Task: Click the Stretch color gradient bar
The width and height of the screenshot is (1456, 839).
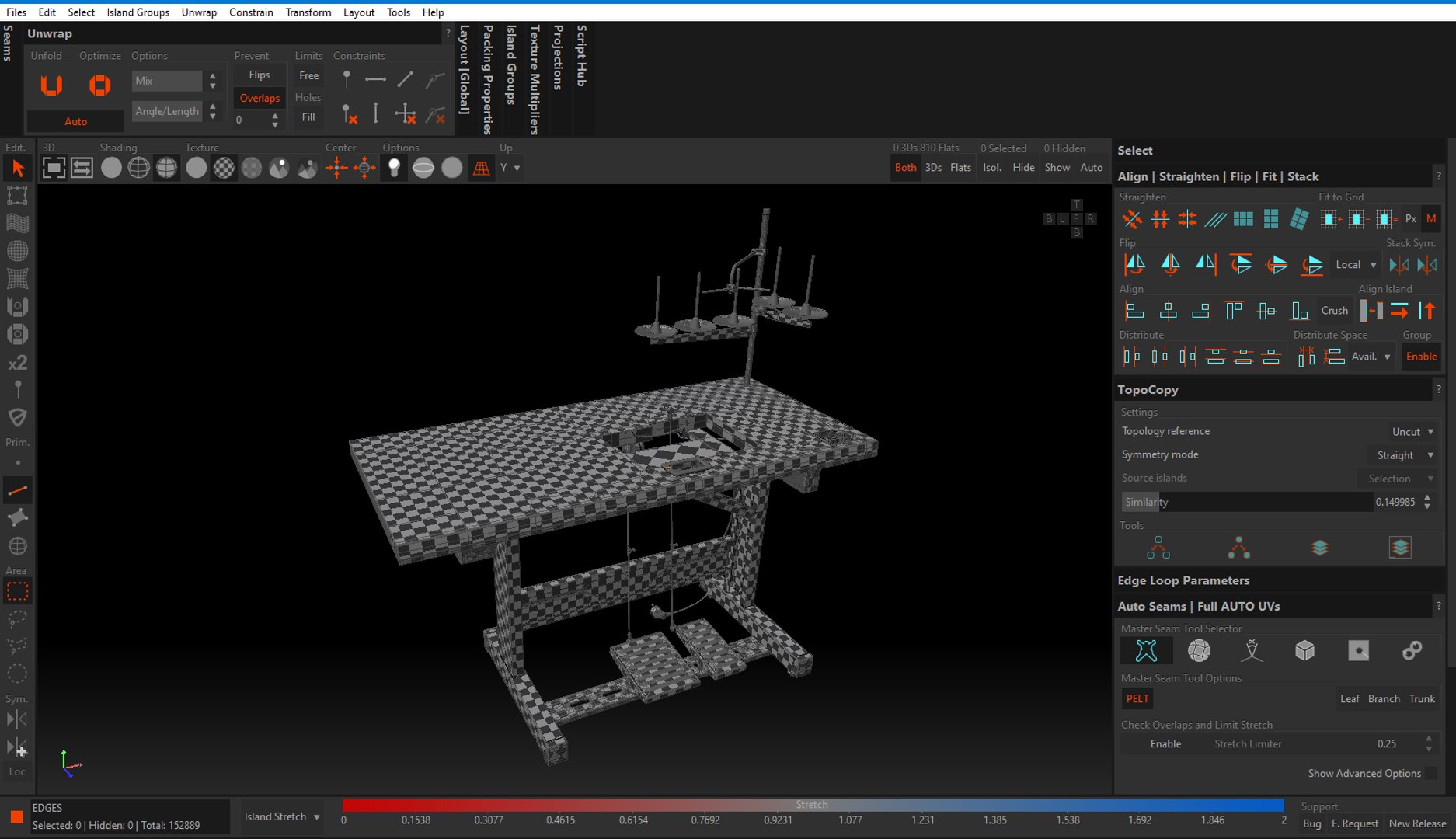Action: (813, 805)
